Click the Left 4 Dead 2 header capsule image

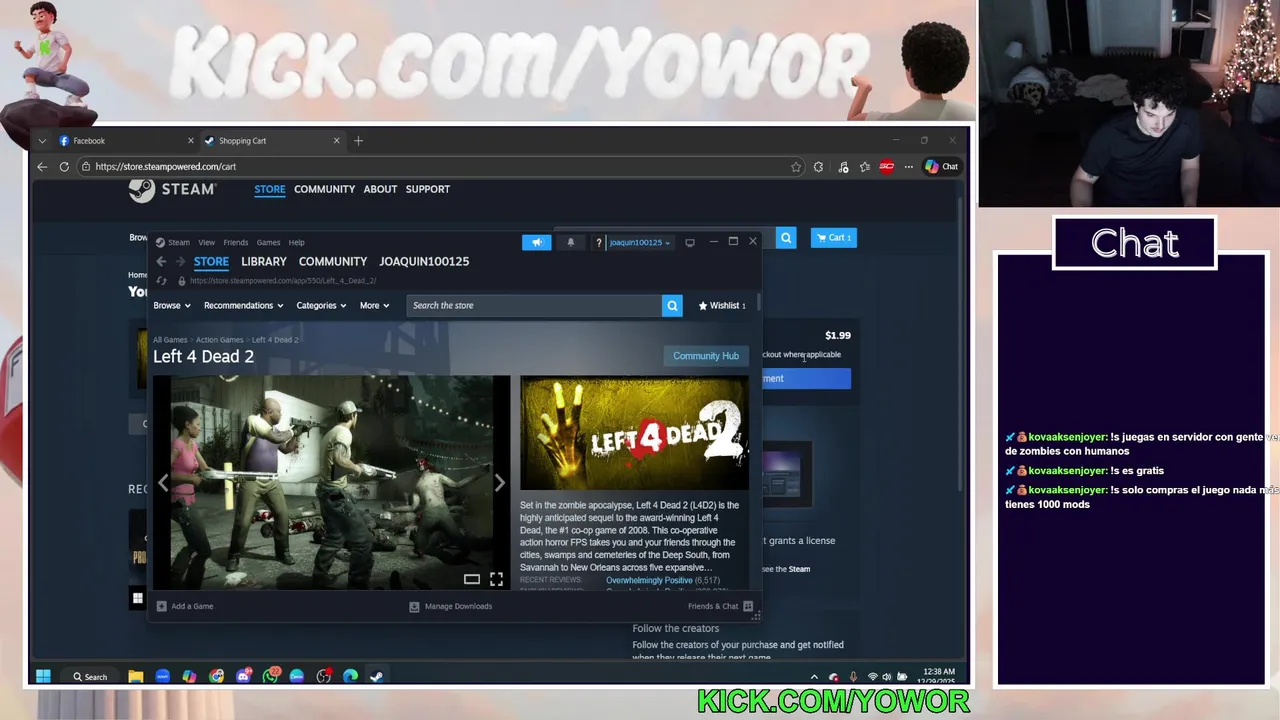pyautogui.click(x=634, y=433)
